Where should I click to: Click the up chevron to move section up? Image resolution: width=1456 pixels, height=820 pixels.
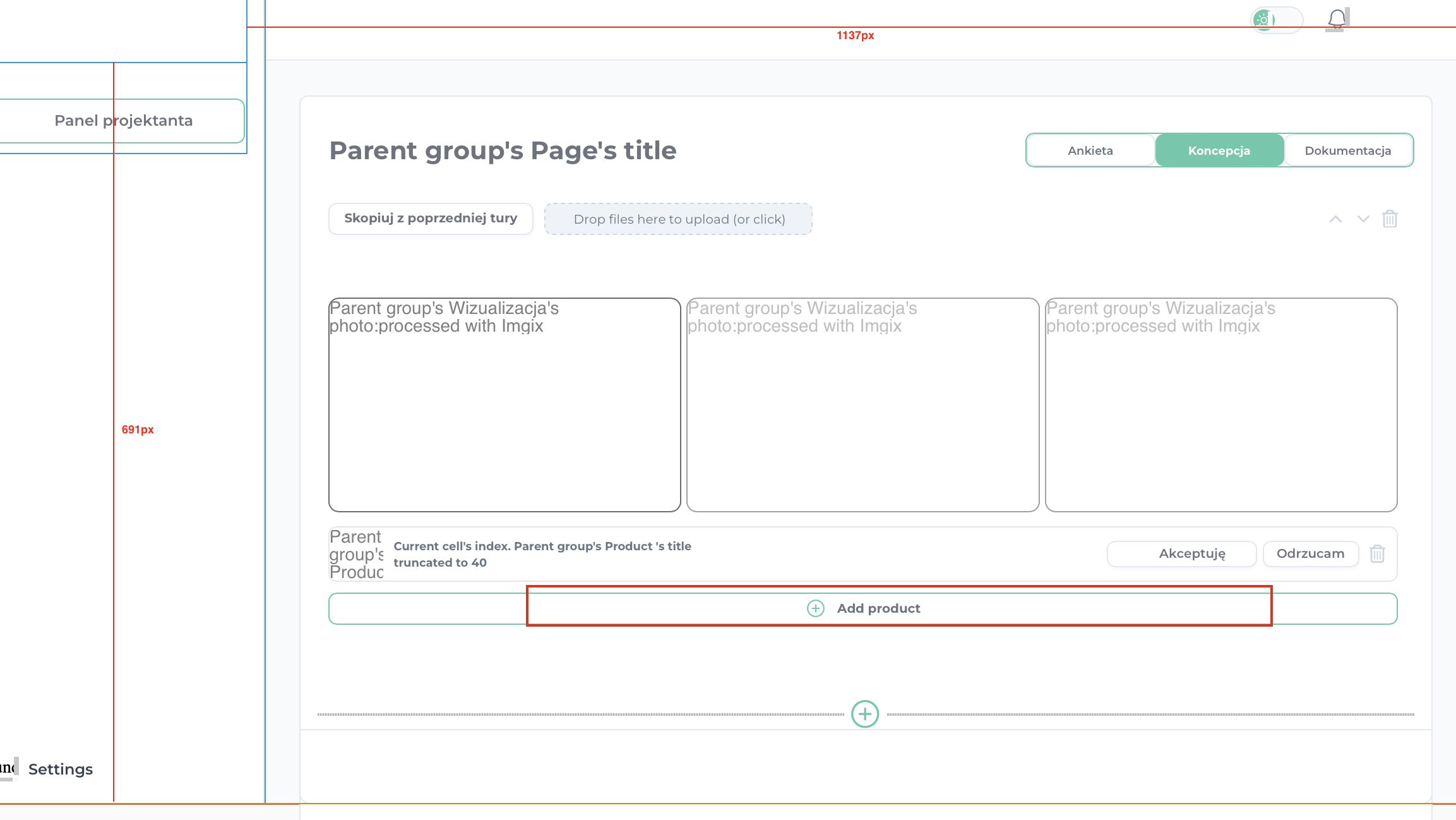click(x=1335, y=219)
